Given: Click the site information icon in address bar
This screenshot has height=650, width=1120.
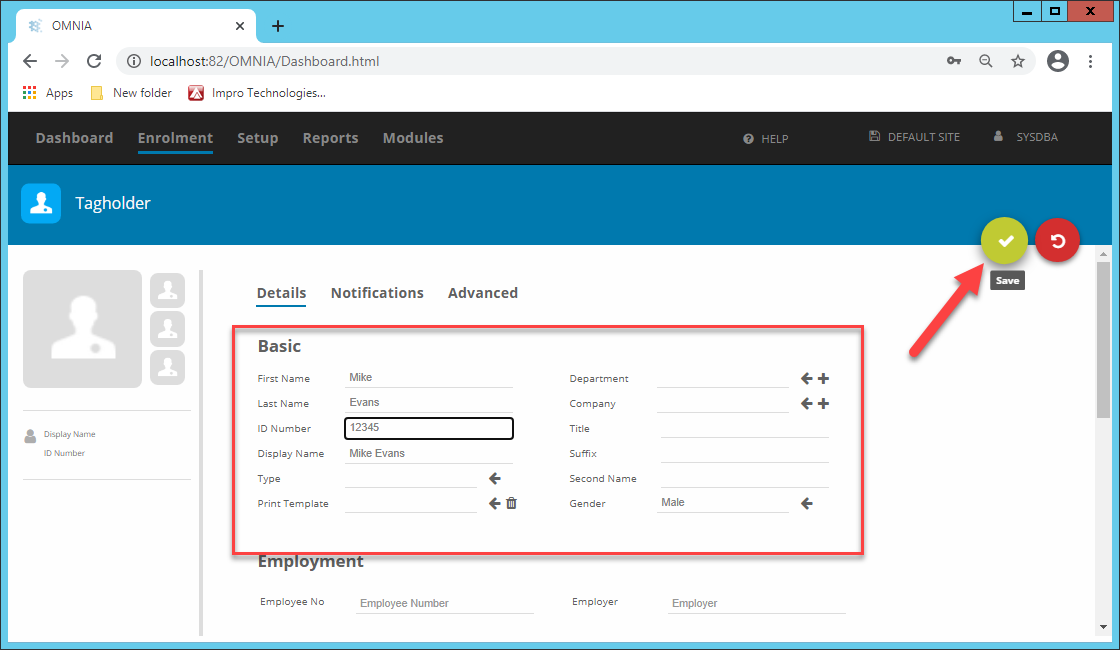Looking at the screenshot, I should coord(134,61).
